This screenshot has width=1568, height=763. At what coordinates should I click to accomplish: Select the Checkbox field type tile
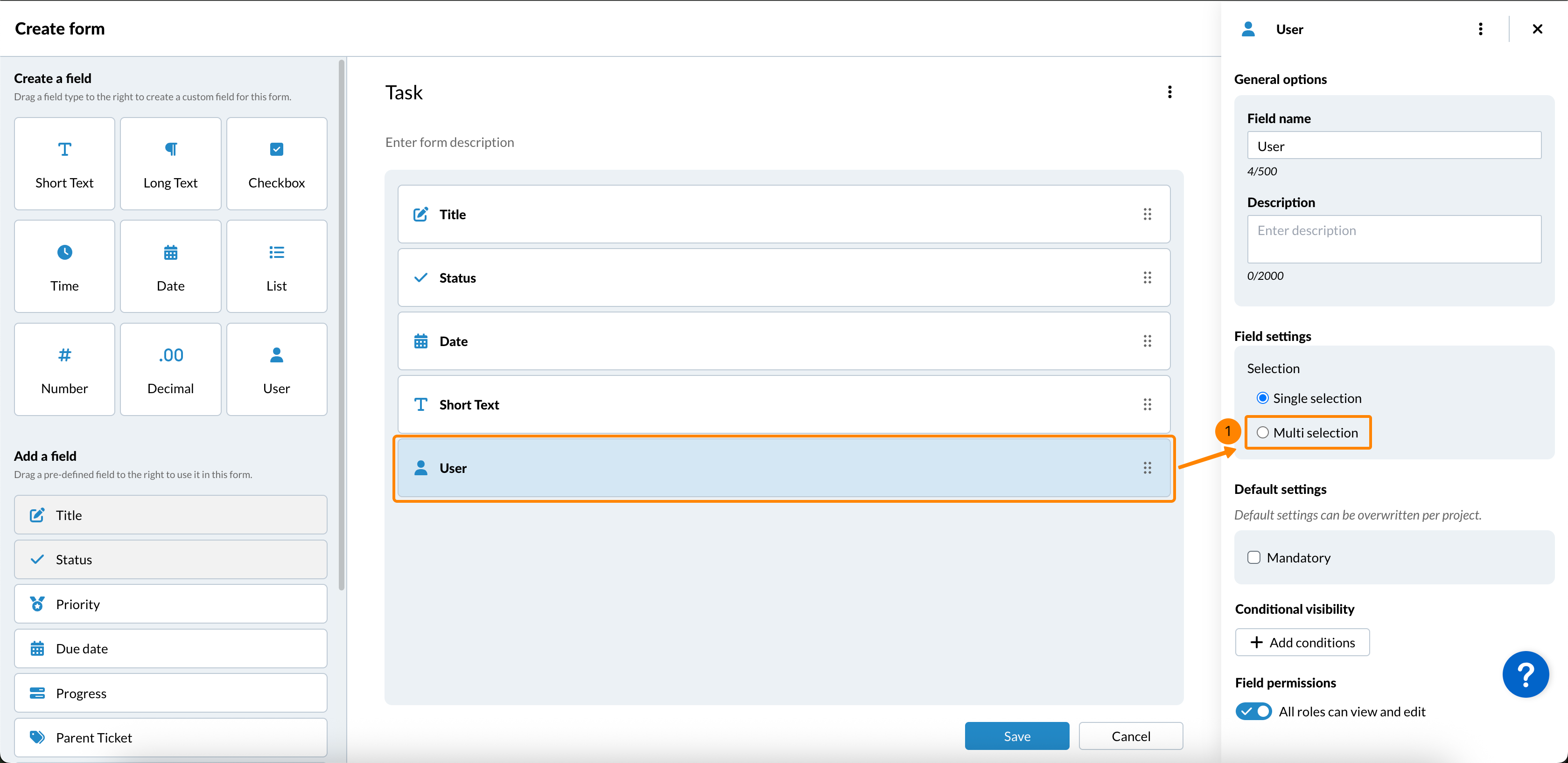tap(276, 164)
